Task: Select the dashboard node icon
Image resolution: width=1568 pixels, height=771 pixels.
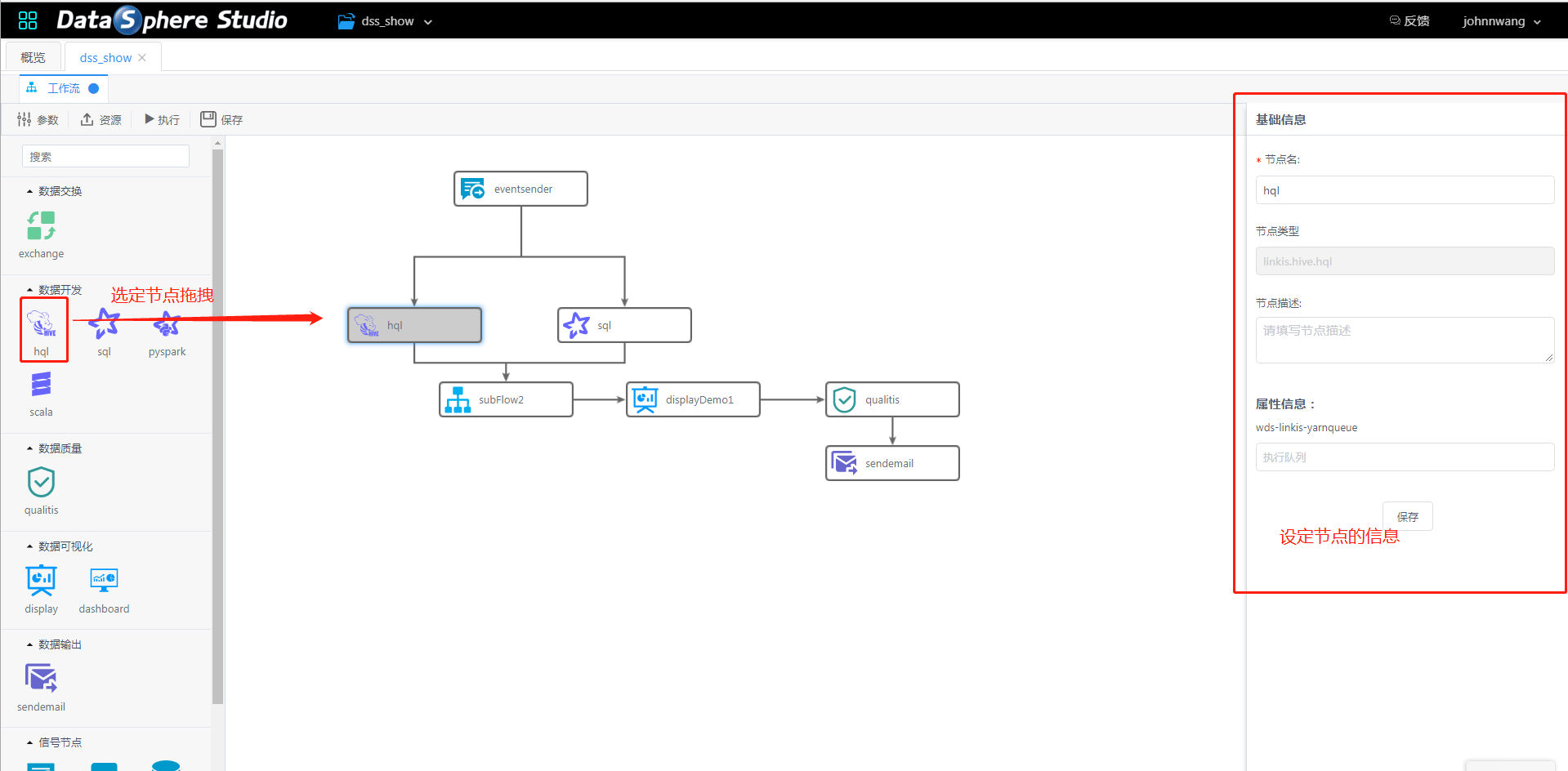Action: [x=104, y=581]
